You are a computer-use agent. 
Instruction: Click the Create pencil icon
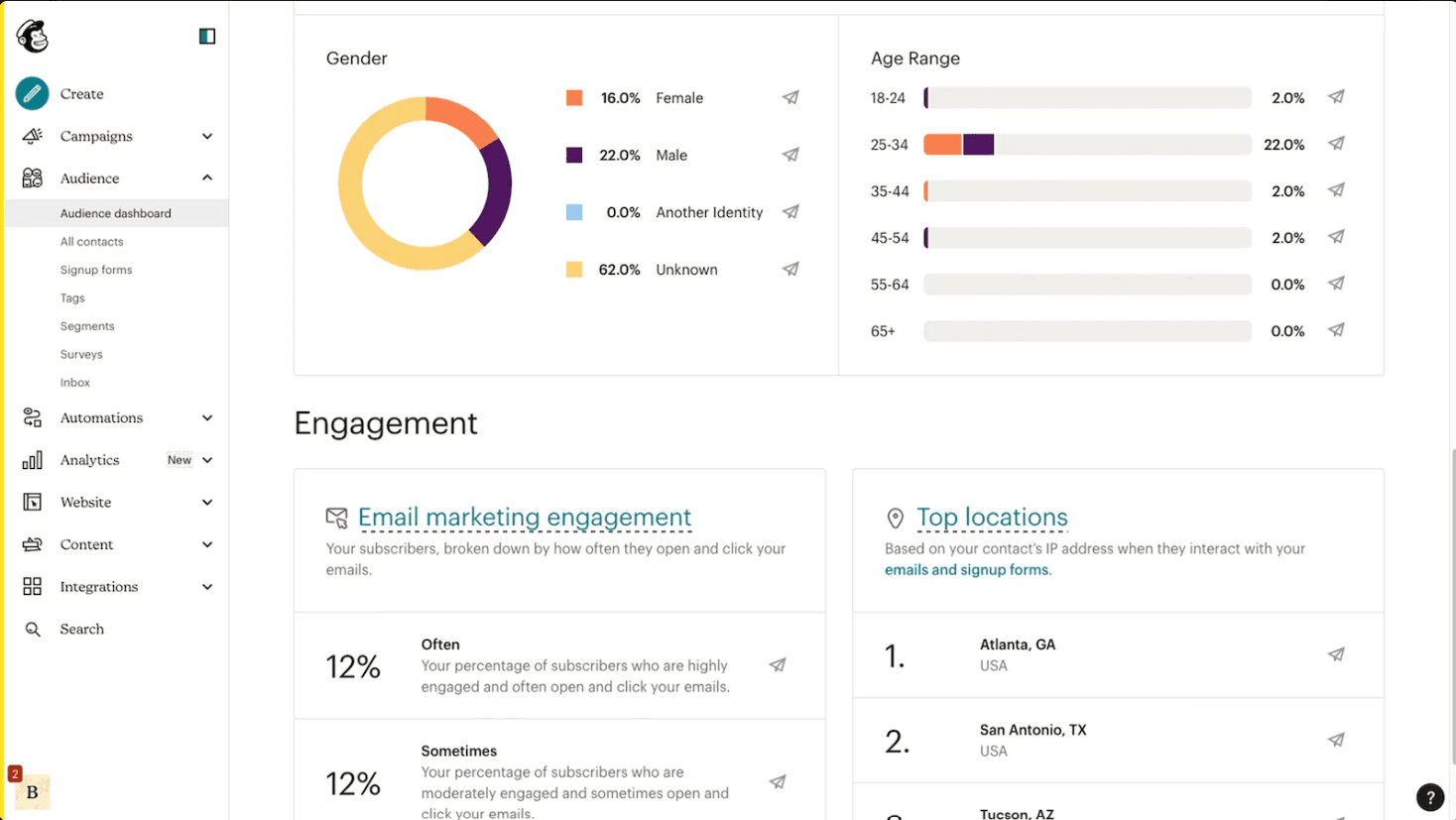32,93
